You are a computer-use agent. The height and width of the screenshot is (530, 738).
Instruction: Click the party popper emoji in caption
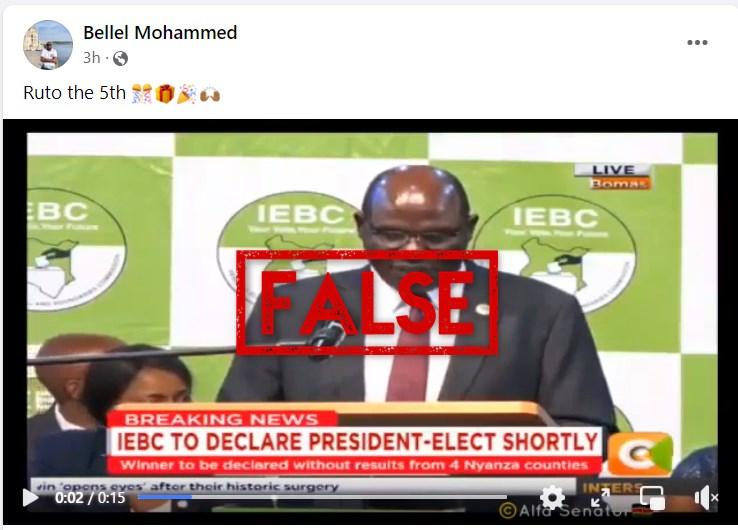click(186, 93)
